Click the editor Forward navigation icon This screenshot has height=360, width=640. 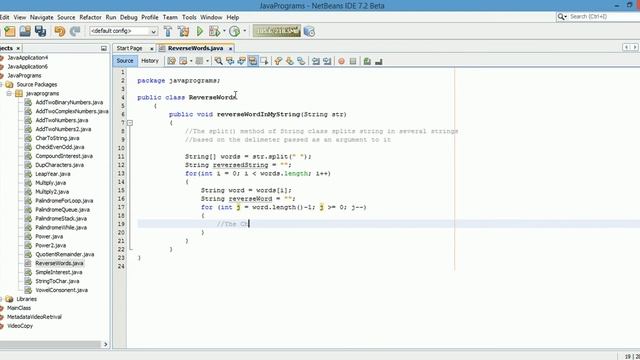click(199, 61)
